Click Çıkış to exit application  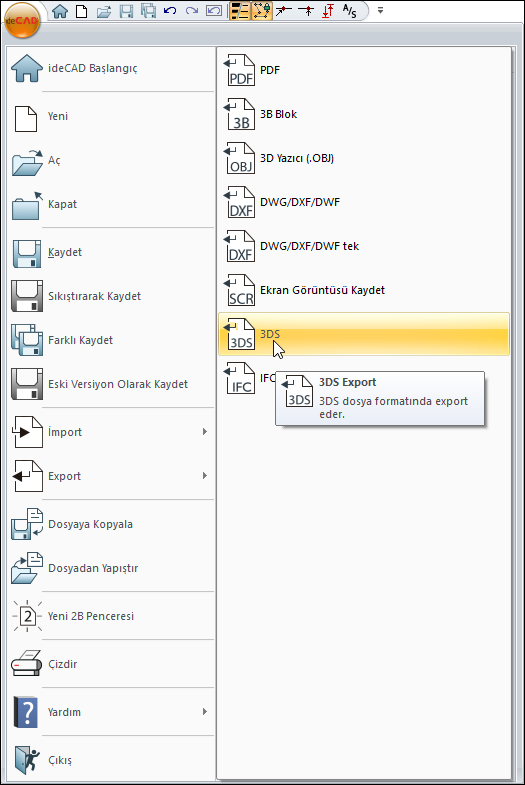[111, 760]
